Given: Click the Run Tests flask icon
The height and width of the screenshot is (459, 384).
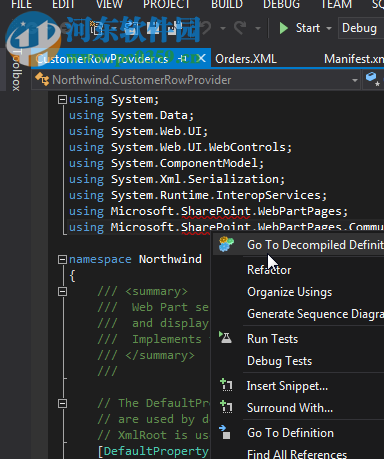Looking at the screenshot, I should click(x=226, y=338).
